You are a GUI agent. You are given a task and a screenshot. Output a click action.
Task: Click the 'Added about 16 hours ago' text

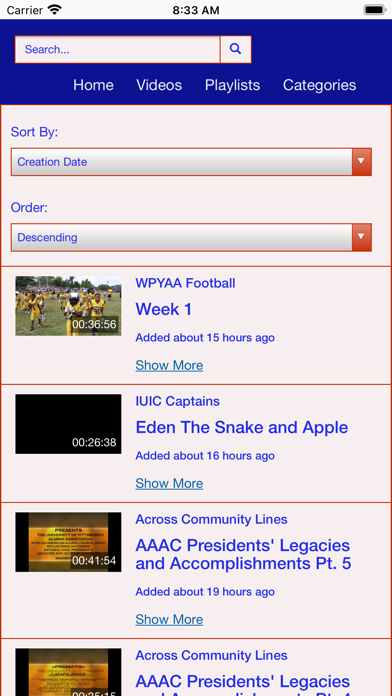coord(205,456)
